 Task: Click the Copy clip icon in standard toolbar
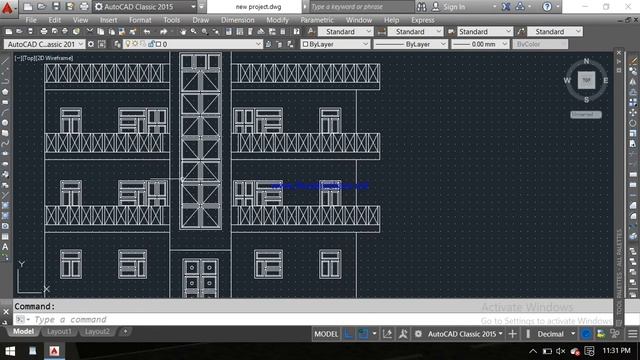[x=100, y=31]
